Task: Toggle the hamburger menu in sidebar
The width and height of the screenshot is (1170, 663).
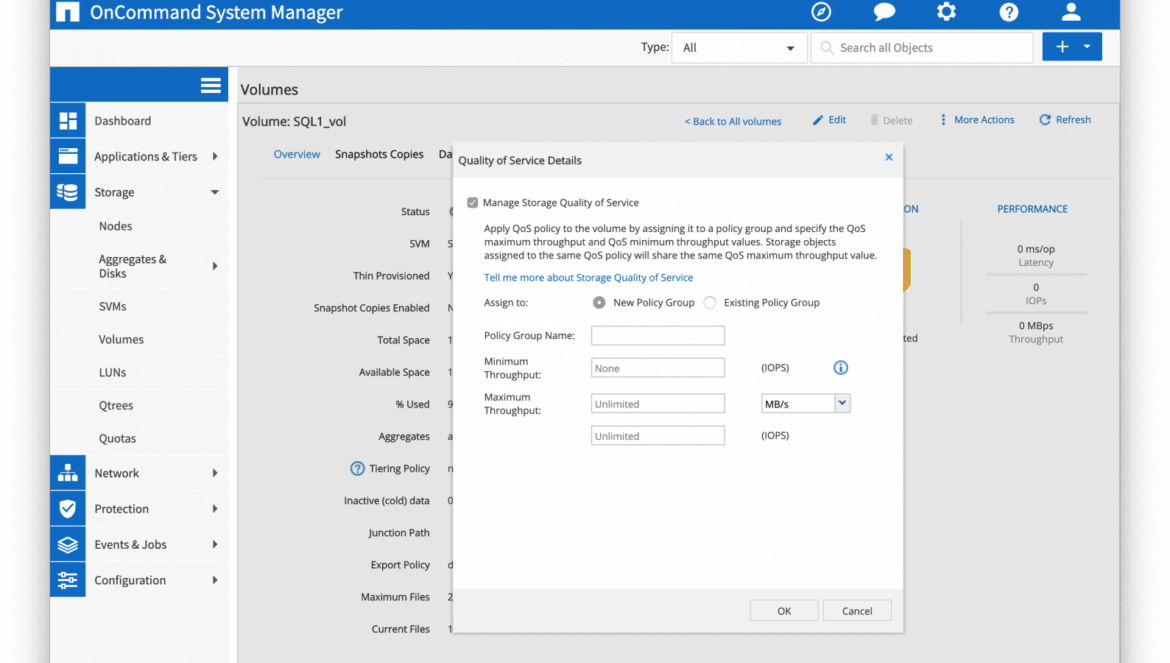Action: pyautogui.click(x=210, y=86)
